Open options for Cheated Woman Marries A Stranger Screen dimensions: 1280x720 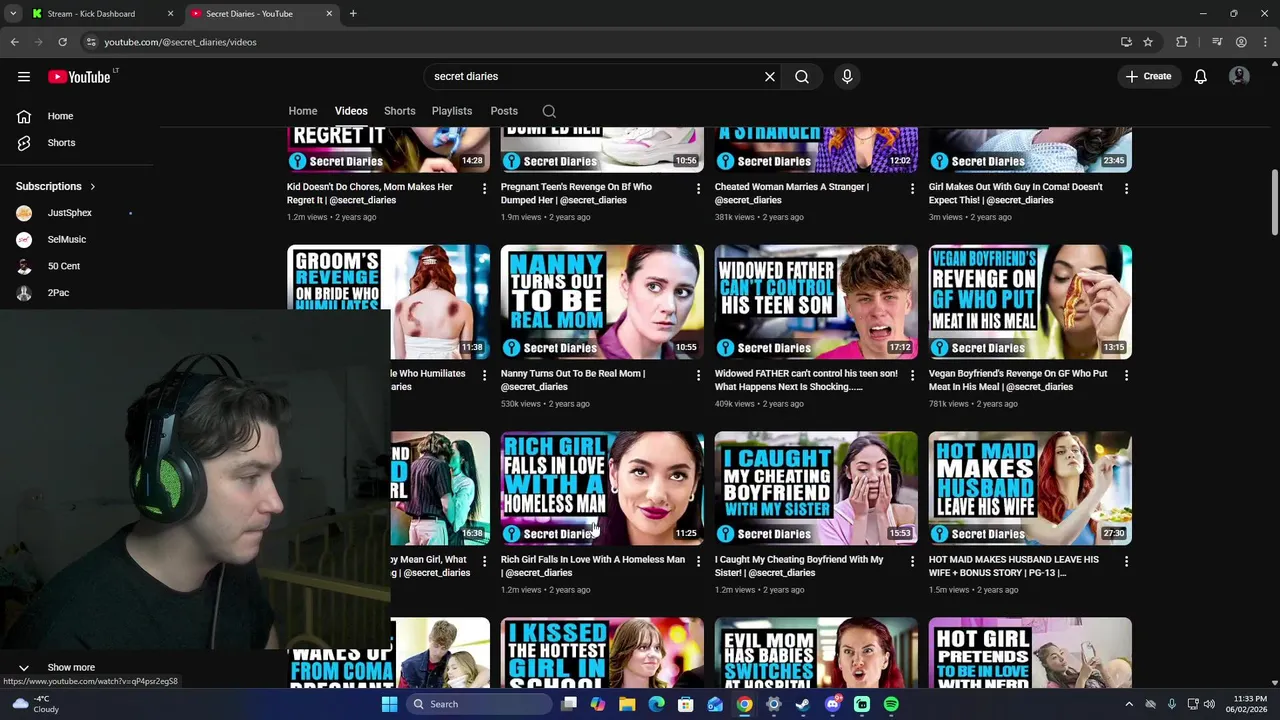click(x=912, y=188)
